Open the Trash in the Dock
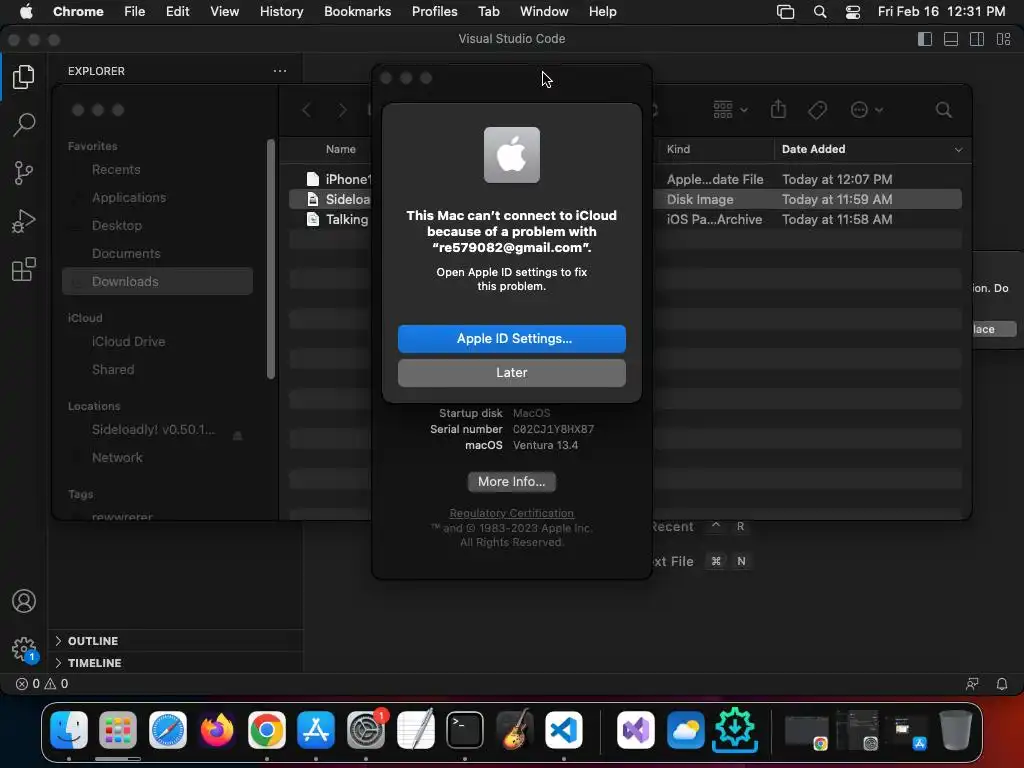Image resolution: width=1024 pixels, height=768 pixels. click(955, 730)
